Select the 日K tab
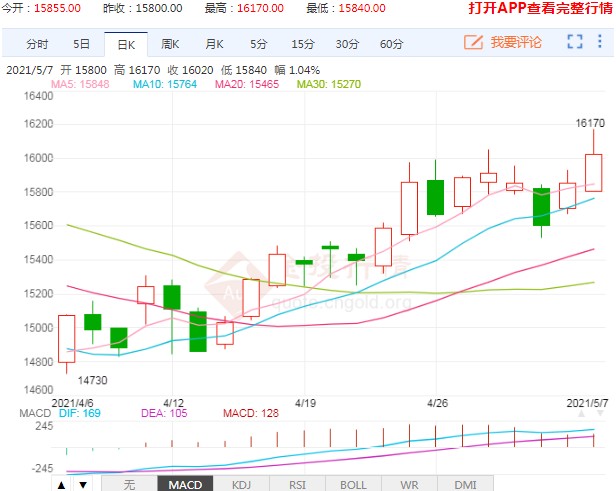The height and width of the screenshot is (491, 616). 126,44
